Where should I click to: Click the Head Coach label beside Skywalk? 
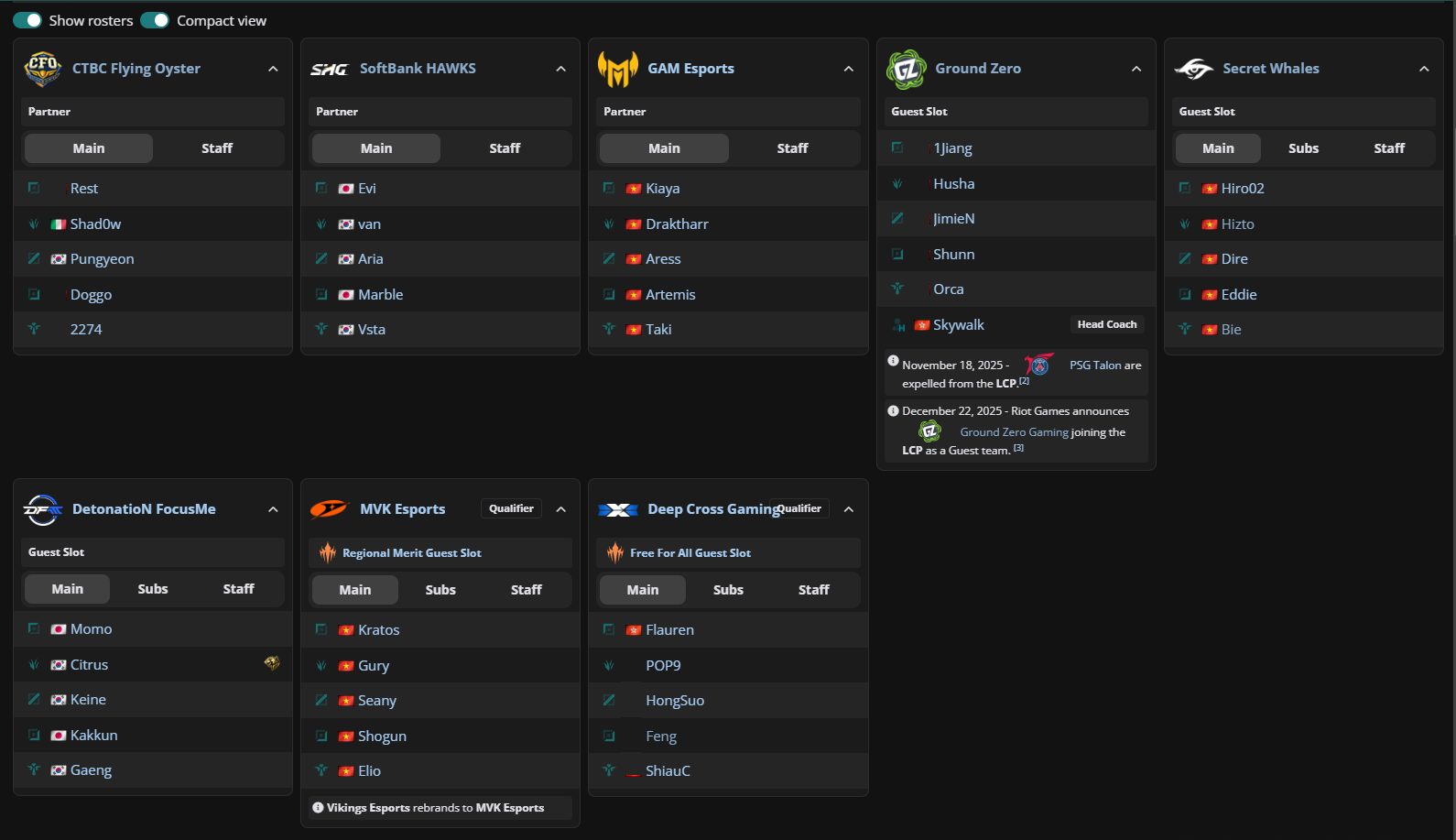[1107, 324]
